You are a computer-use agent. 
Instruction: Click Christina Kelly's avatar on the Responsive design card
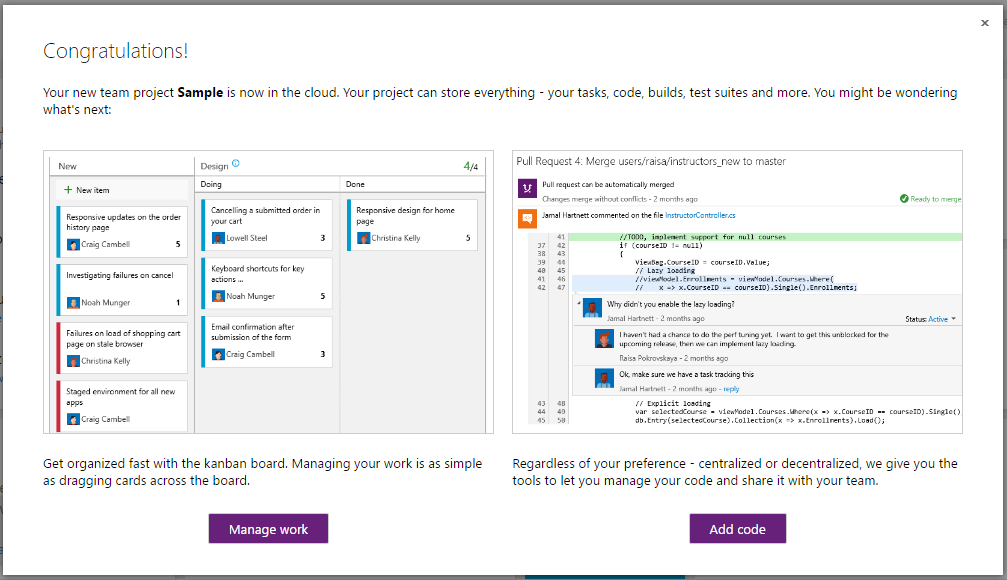pos(363,238)
